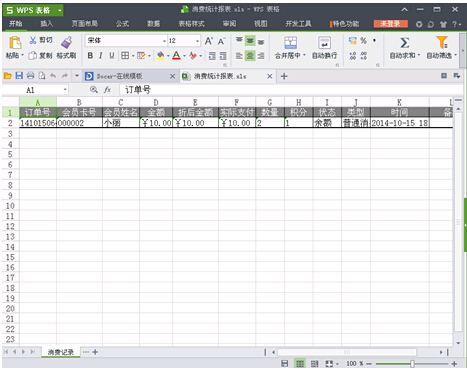Expand the AutoSum dropdown arrow
467x372 pixels.
419,55
